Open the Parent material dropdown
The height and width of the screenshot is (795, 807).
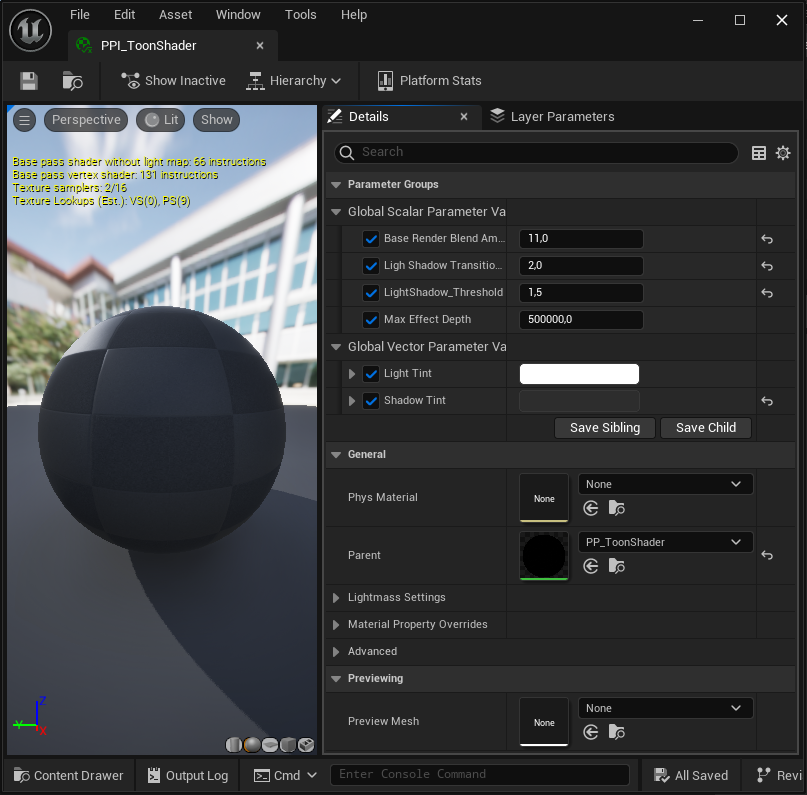tap(665, 542)
